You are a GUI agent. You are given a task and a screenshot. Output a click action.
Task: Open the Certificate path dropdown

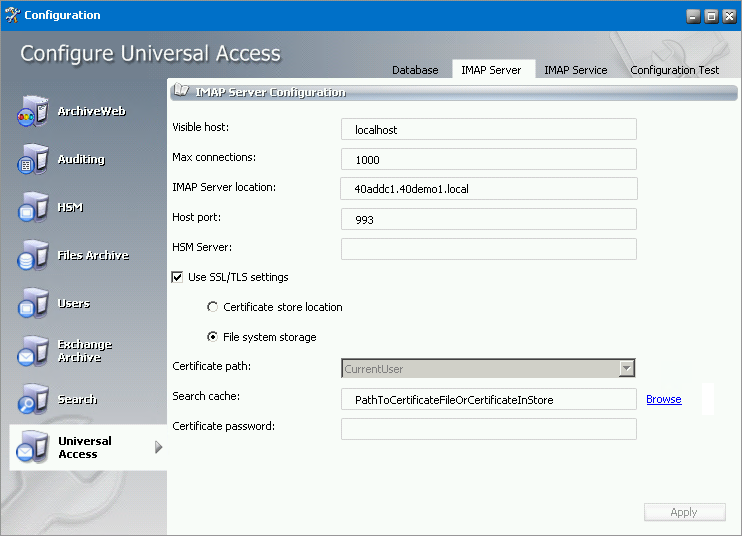(627, 368)
